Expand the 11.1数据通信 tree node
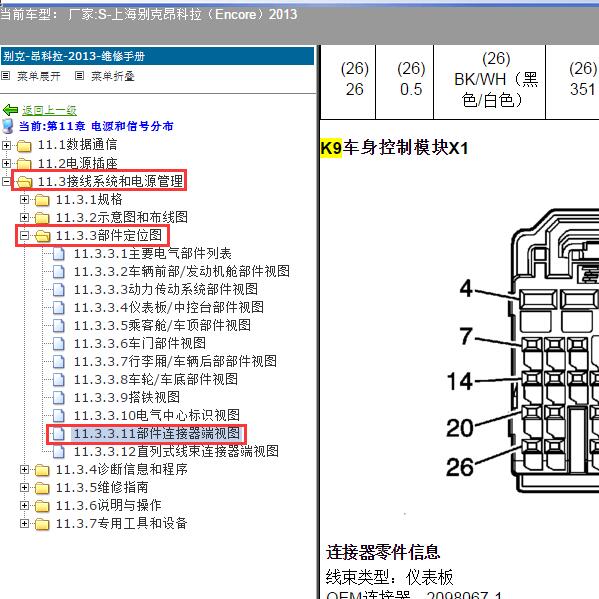This screenshot has height=599, width=599. [6, 145]
